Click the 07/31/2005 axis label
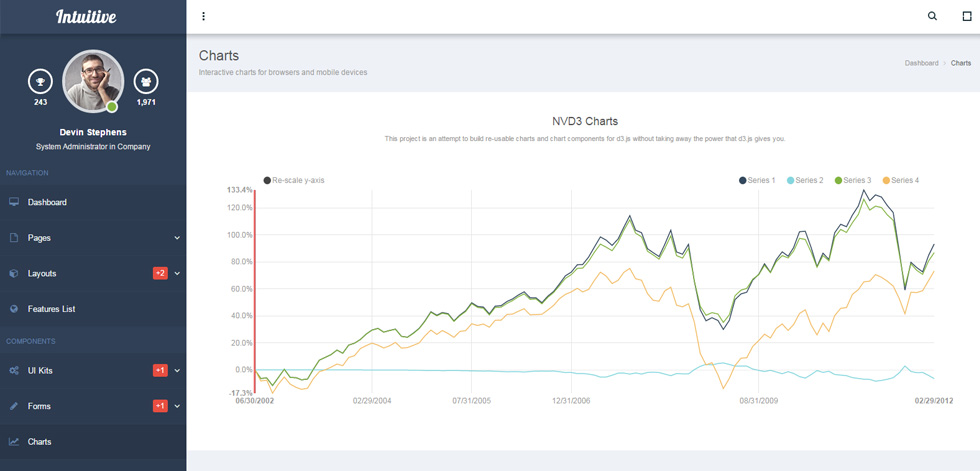The image size is (980, 471). [x=471, y=401]
